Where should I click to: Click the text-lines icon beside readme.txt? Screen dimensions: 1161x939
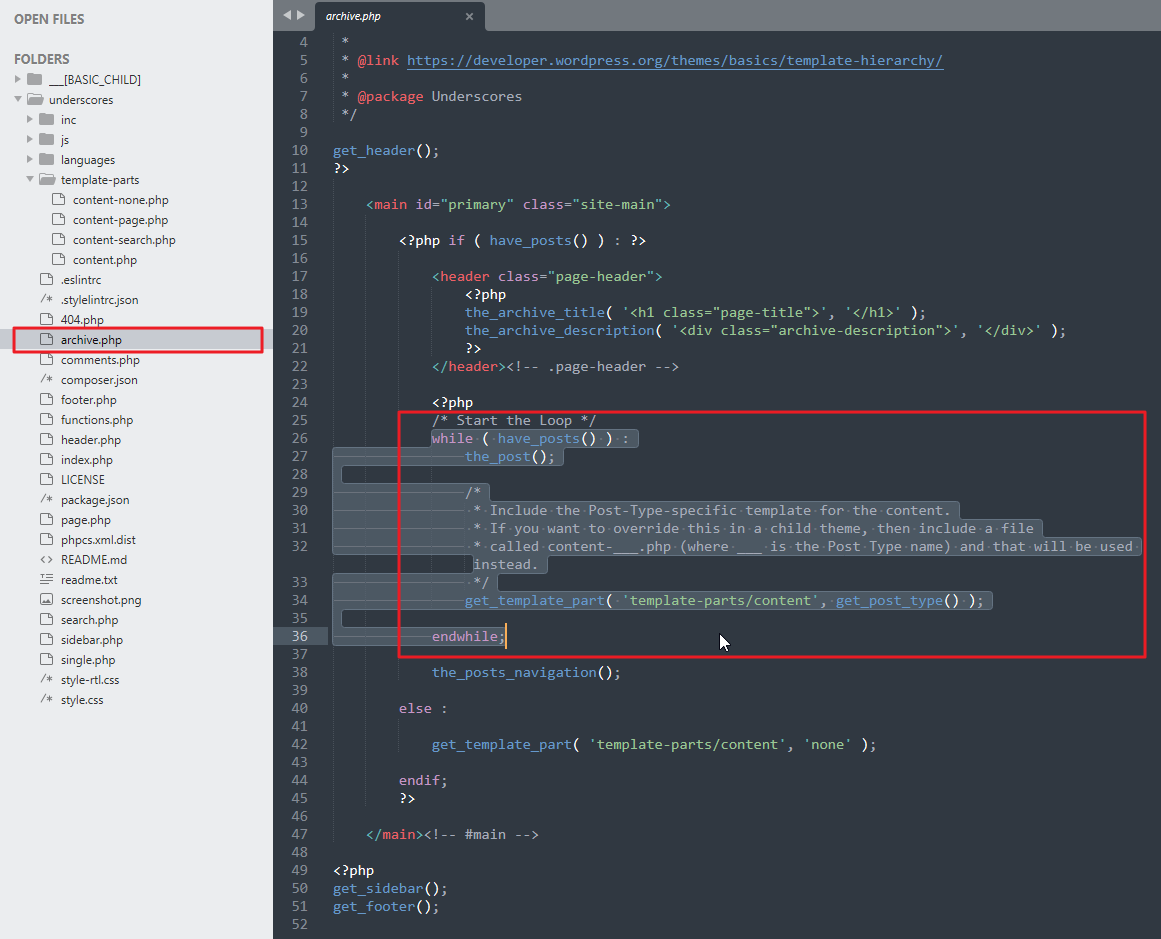click(x=47, y=578)
